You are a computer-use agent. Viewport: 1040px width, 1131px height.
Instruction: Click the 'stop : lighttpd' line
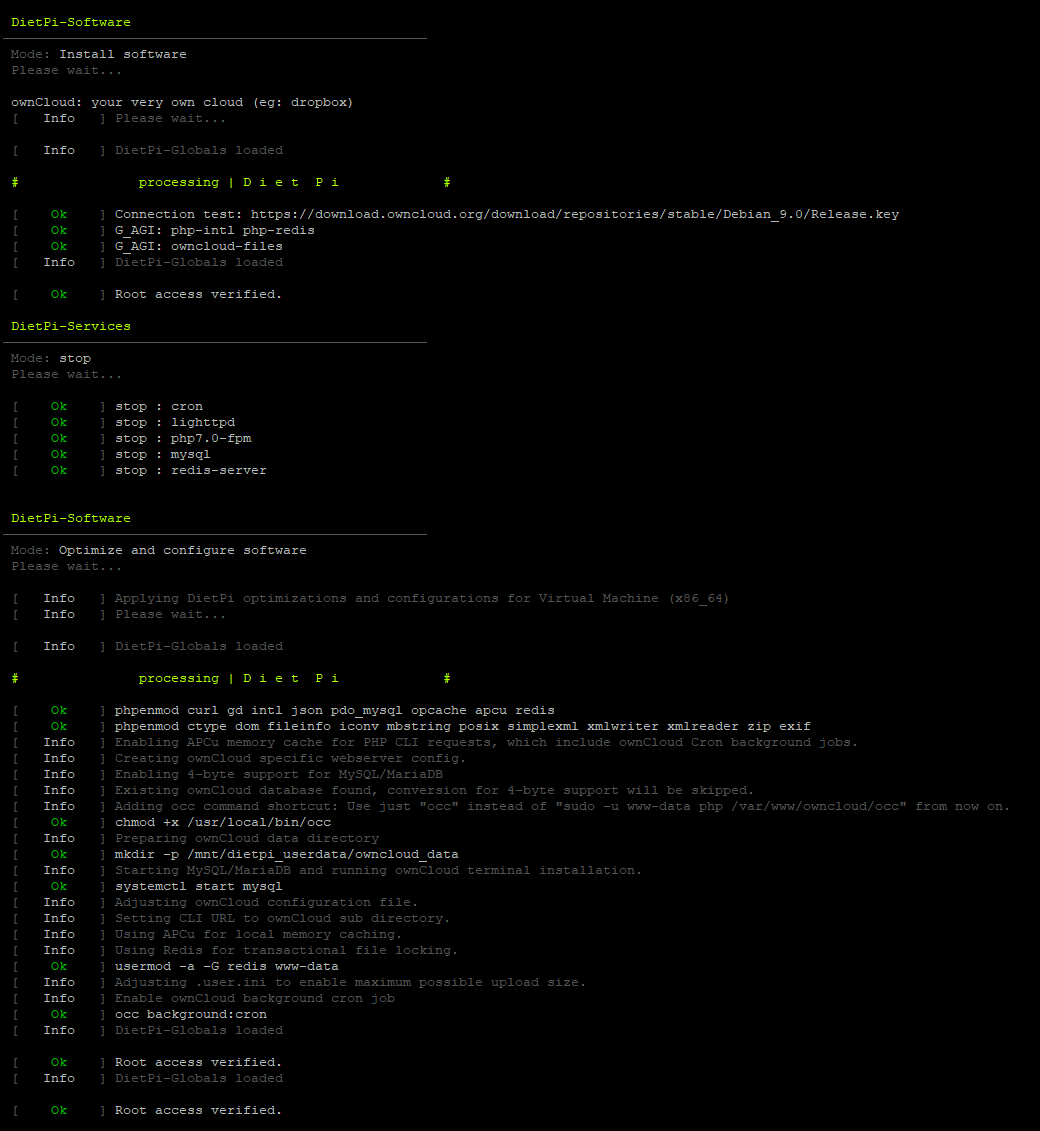175,423
